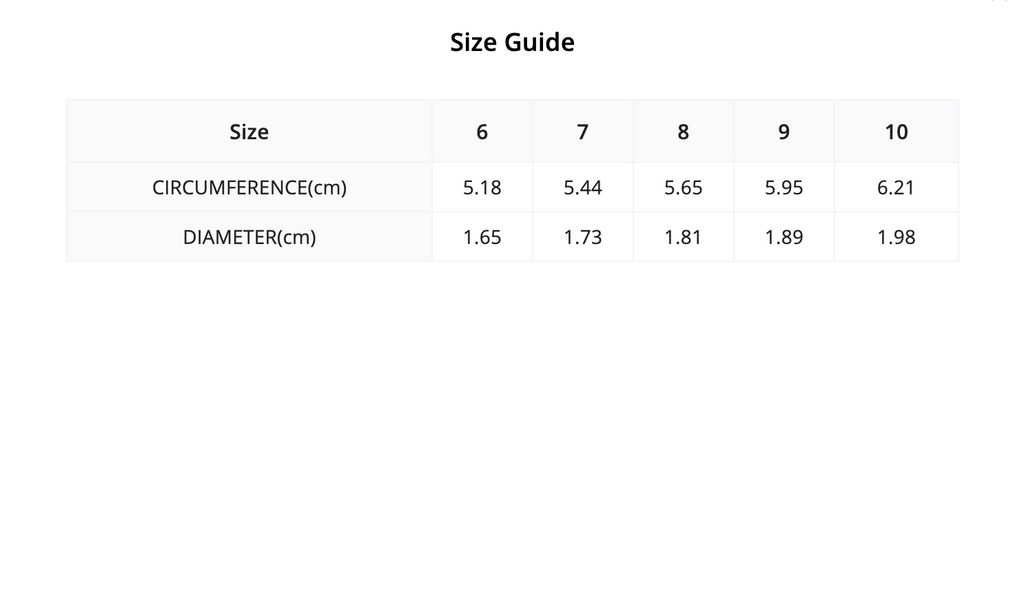Click size 7 column header
This screenshot has height=608, width=1024.
(583, 131)
